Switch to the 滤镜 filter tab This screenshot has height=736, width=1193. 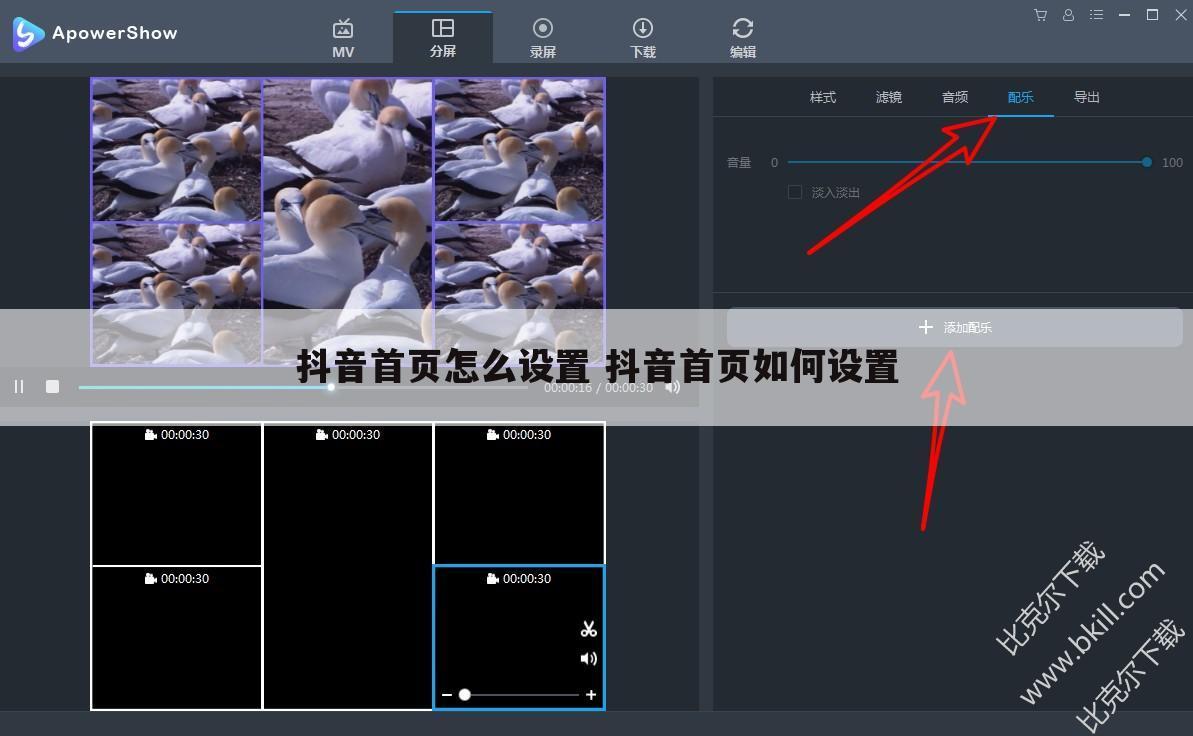[888, 97]
